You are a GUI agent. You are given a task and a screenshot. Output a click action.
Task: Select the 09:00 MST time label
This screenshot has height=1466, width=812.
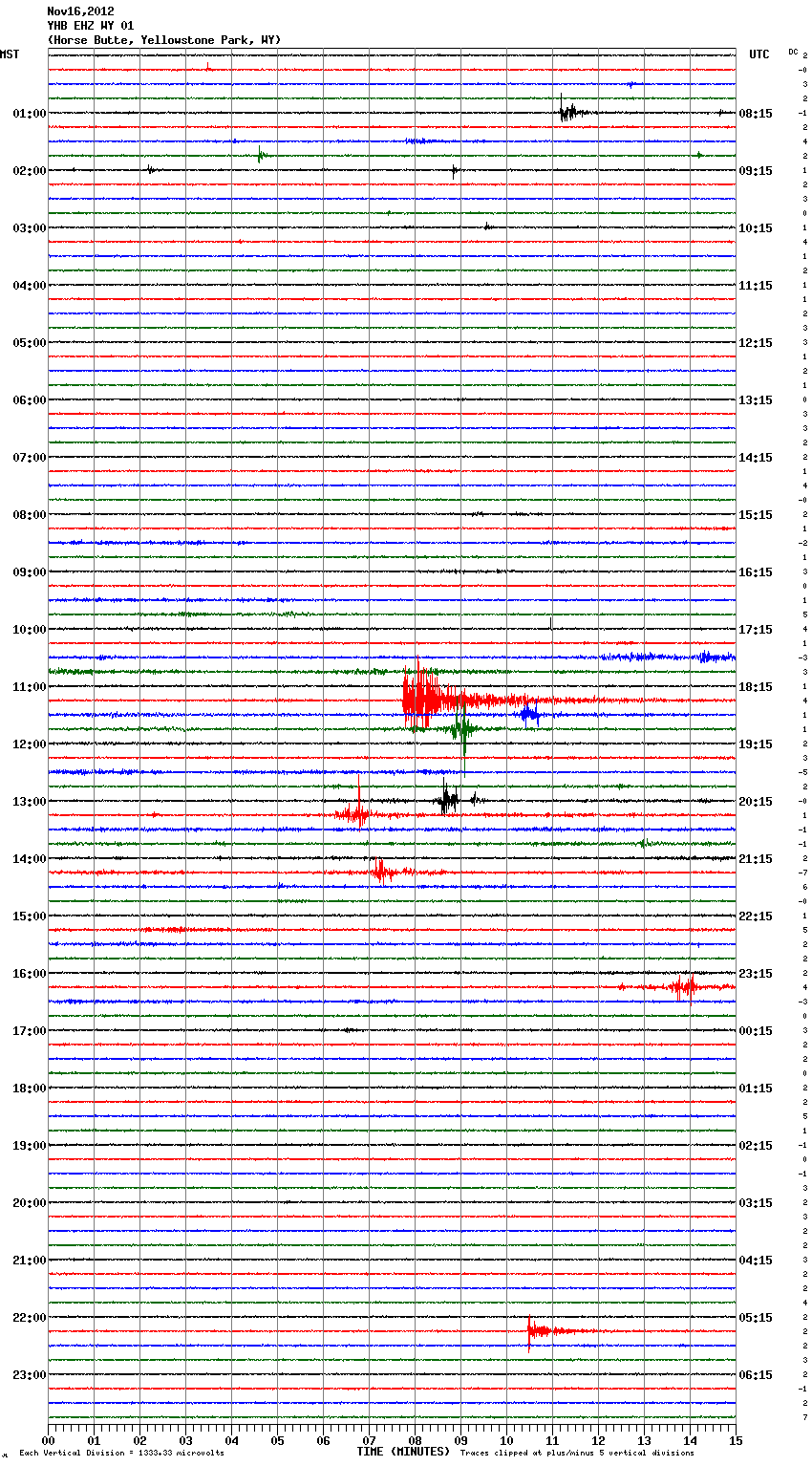[x=30, y=572]
